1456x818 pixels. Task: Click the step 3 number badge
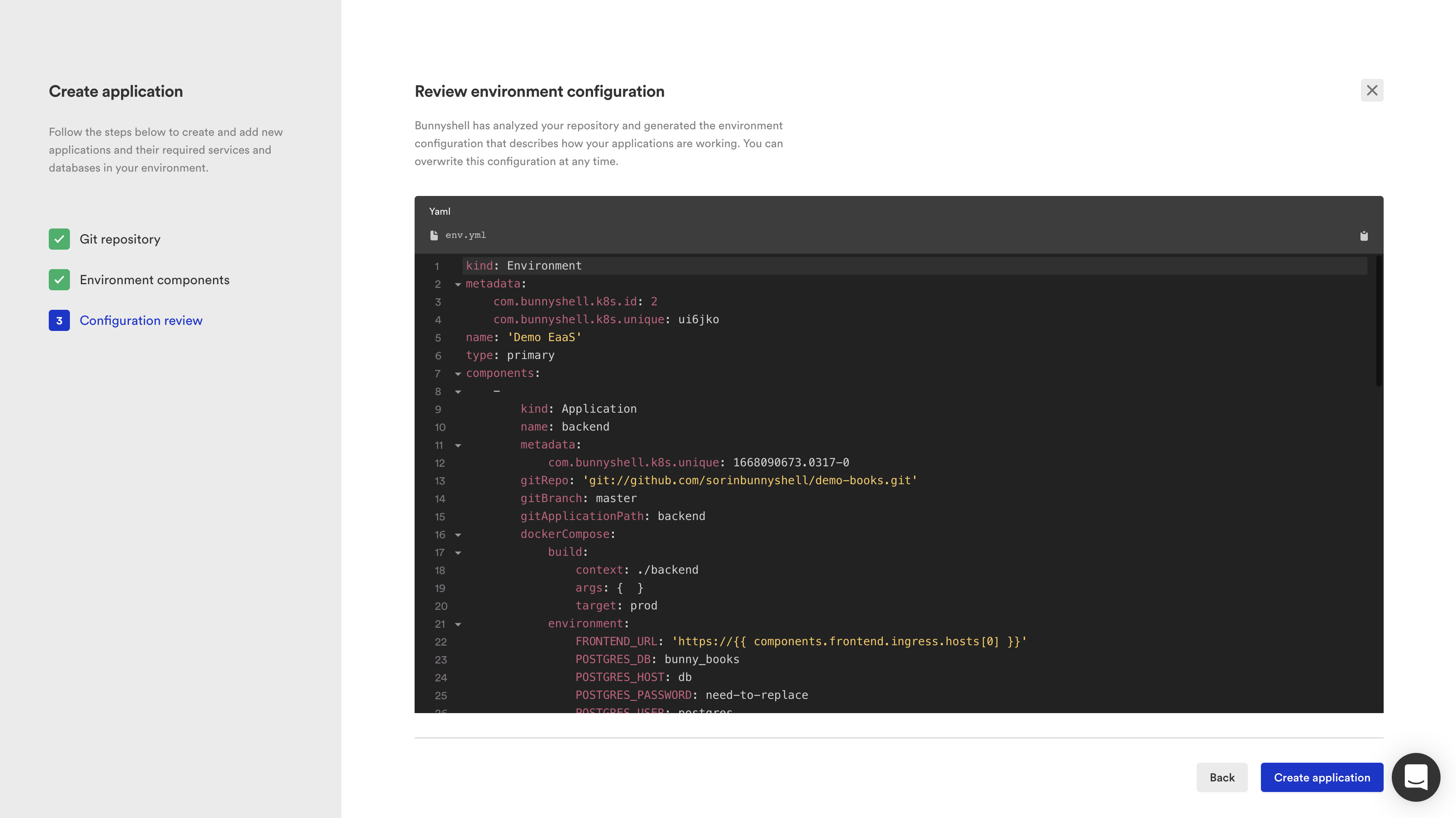coord(59,320)
